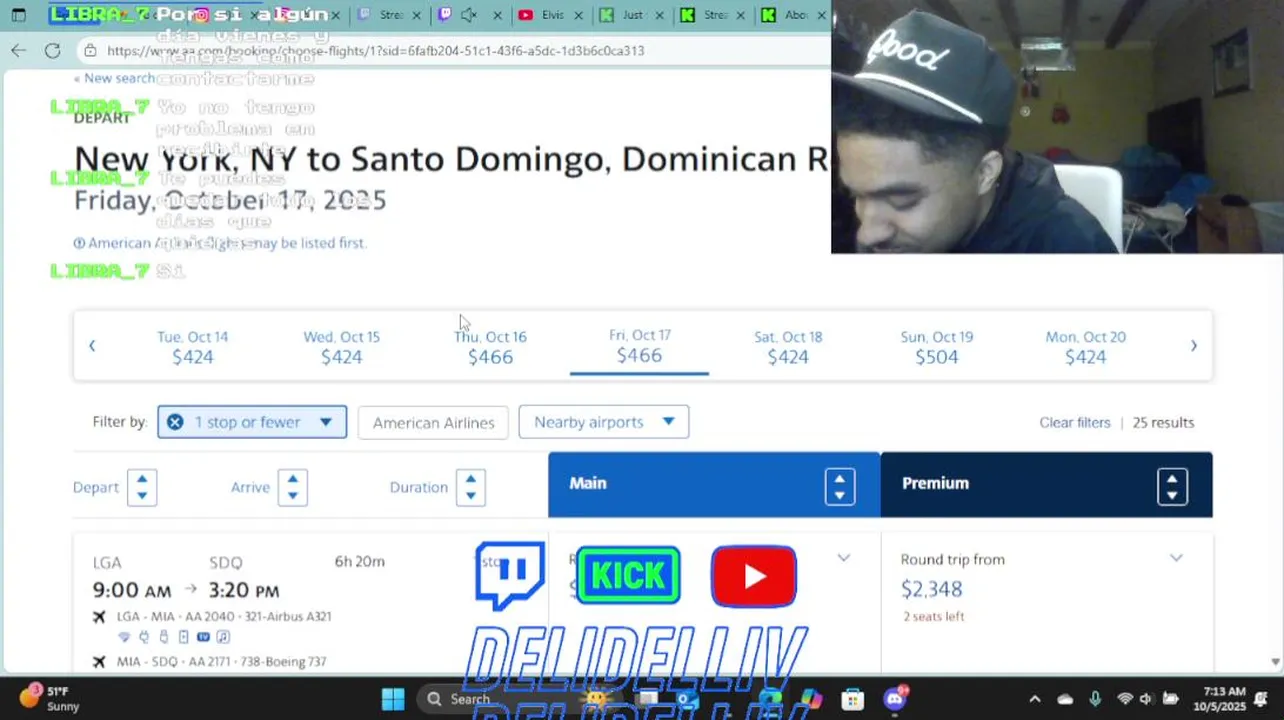Image resolution: width=1284 pixels, height=720 pixels.
Task: Click the browser address bar URL
Action: pyautogui.click(x=375, y=50)
